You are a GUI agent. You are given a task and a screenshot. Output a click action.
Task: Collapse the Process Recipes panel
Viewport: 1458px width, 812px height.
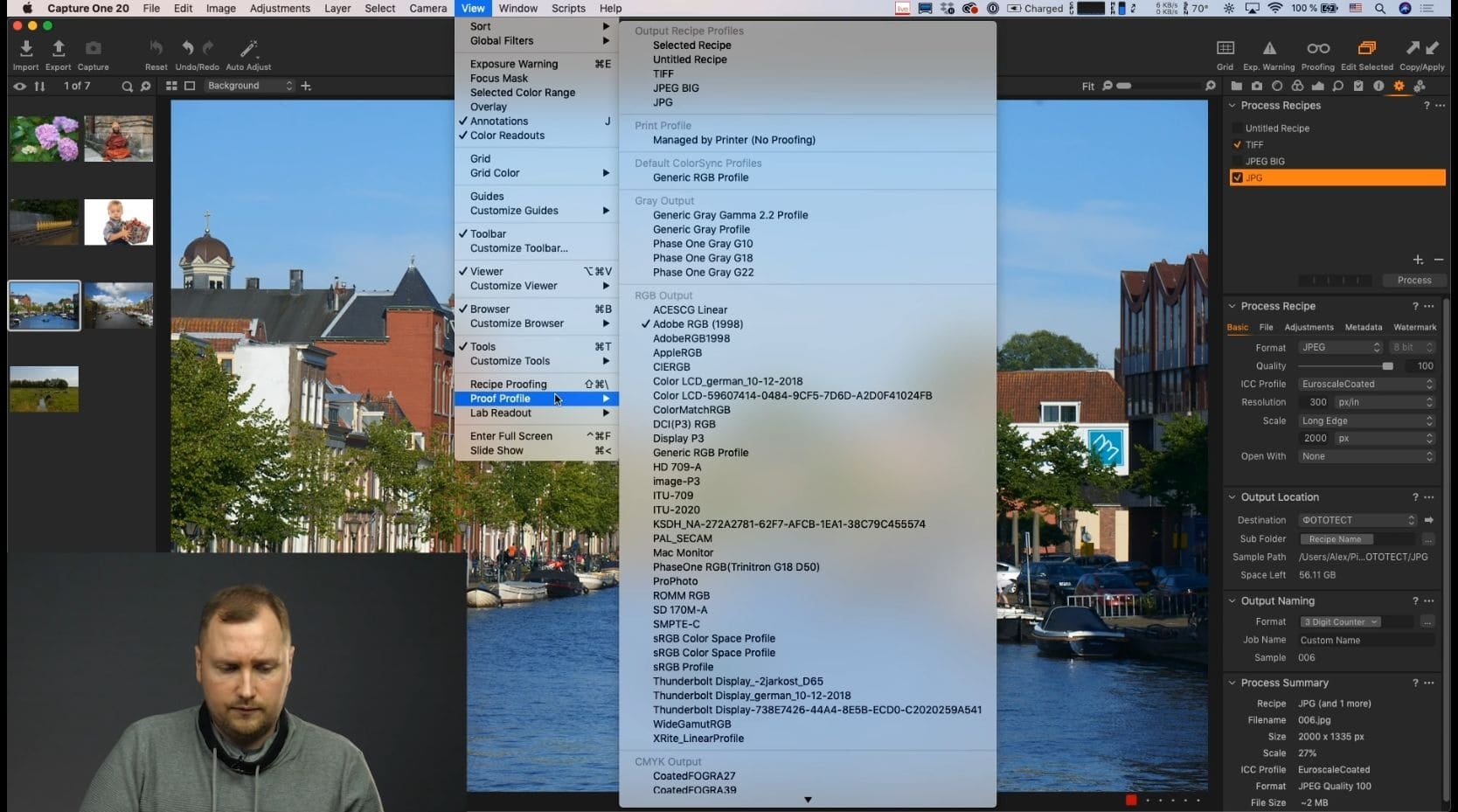pyautogui.click(x=1232, y=106)
